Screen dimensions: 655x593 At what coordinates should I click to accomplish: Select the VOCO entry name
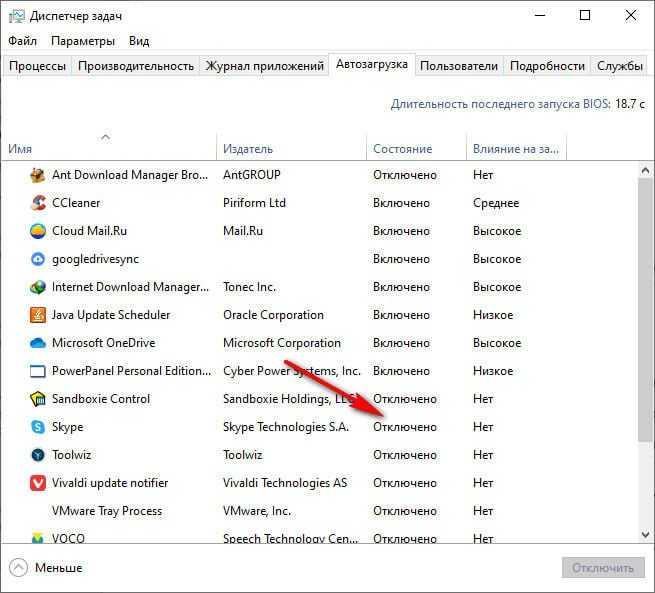click(x=69, y=538)
